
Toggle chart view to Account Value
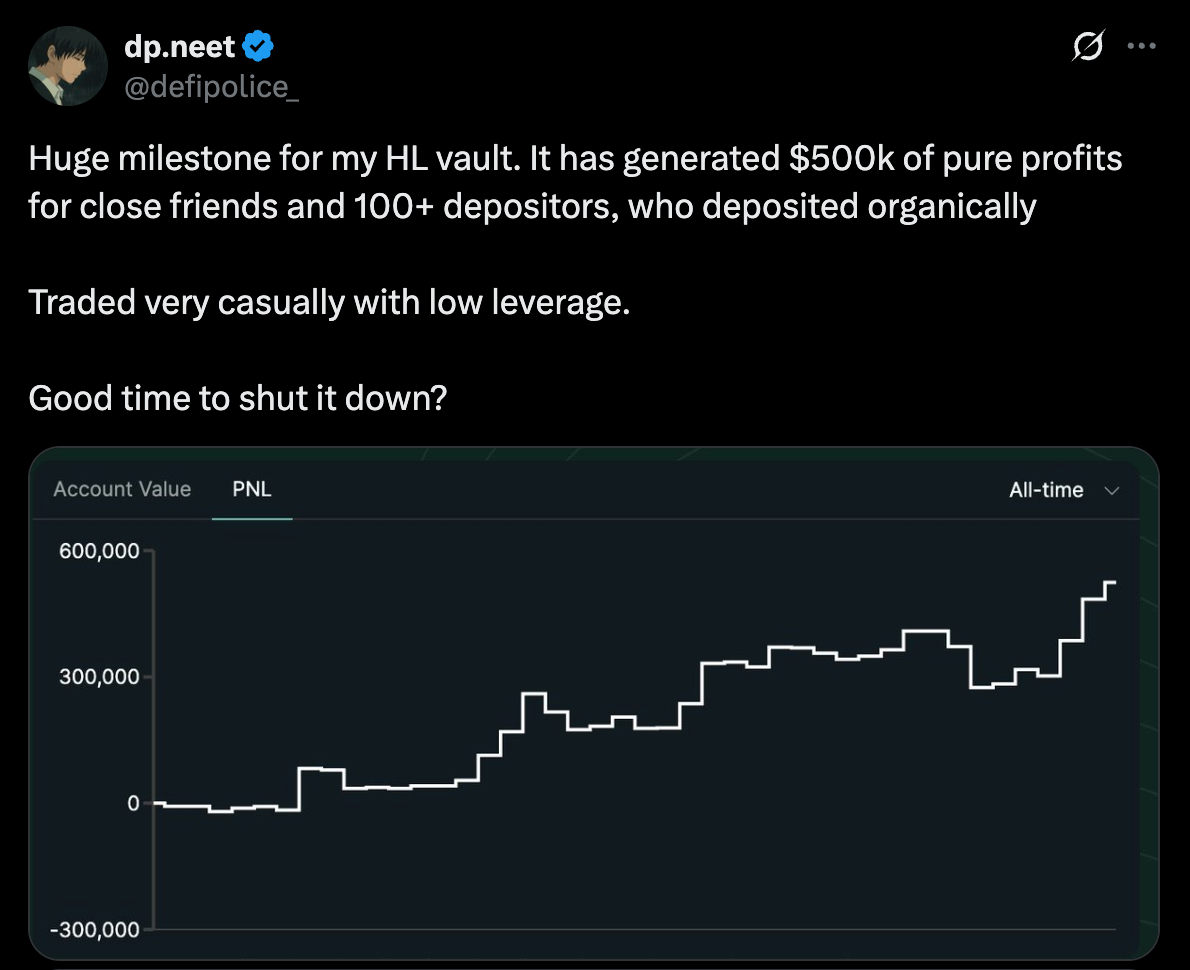coord(121,489)
